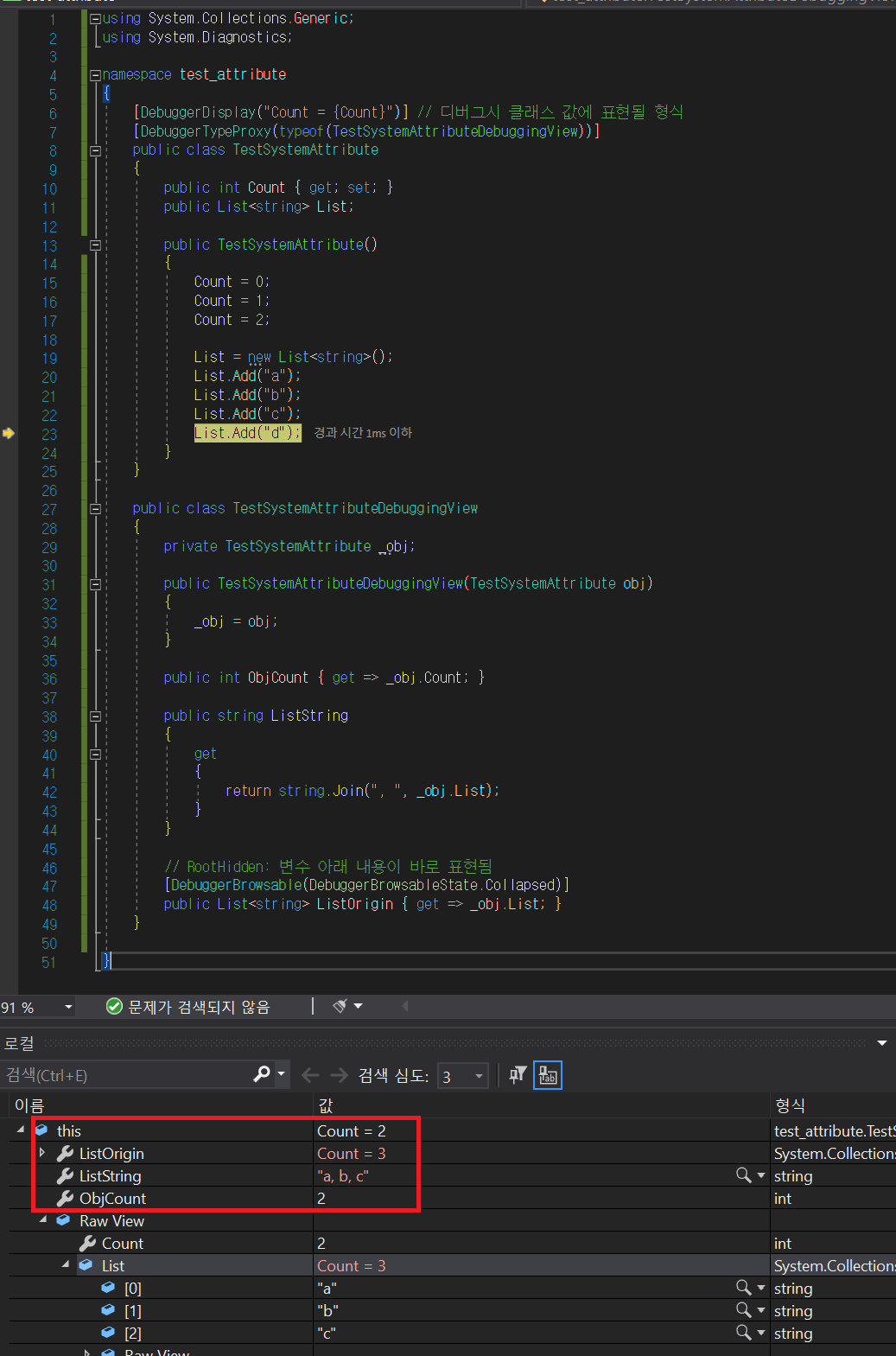Click the field icon beside [1]

tap(108, 1309)
